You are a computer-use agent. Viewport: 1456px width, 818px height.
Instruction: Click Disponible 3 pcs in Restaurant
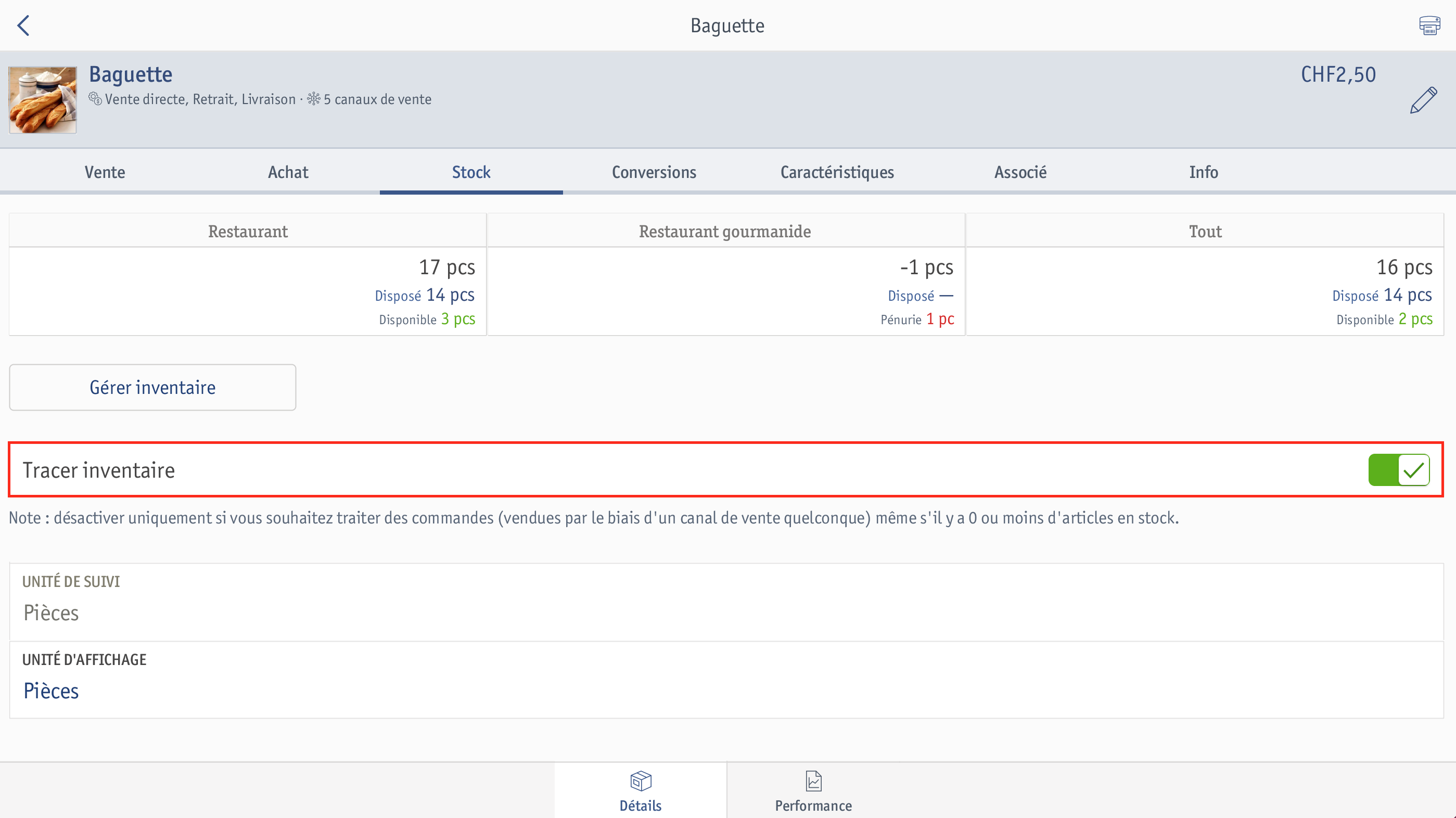tap(427, 319)
